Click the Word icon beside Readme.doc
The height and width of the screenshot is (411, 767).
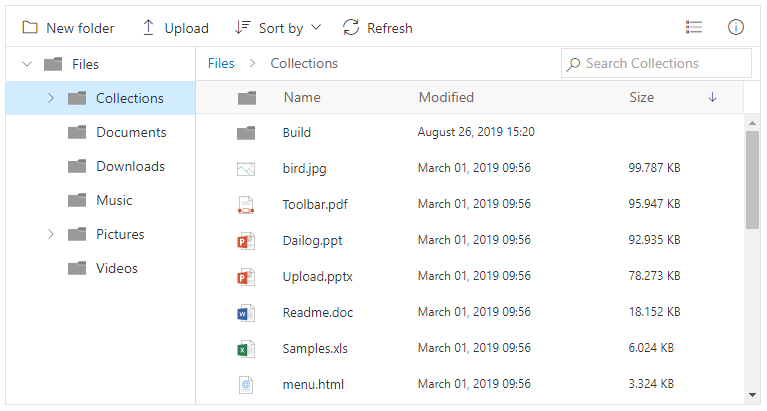(246, 313)
